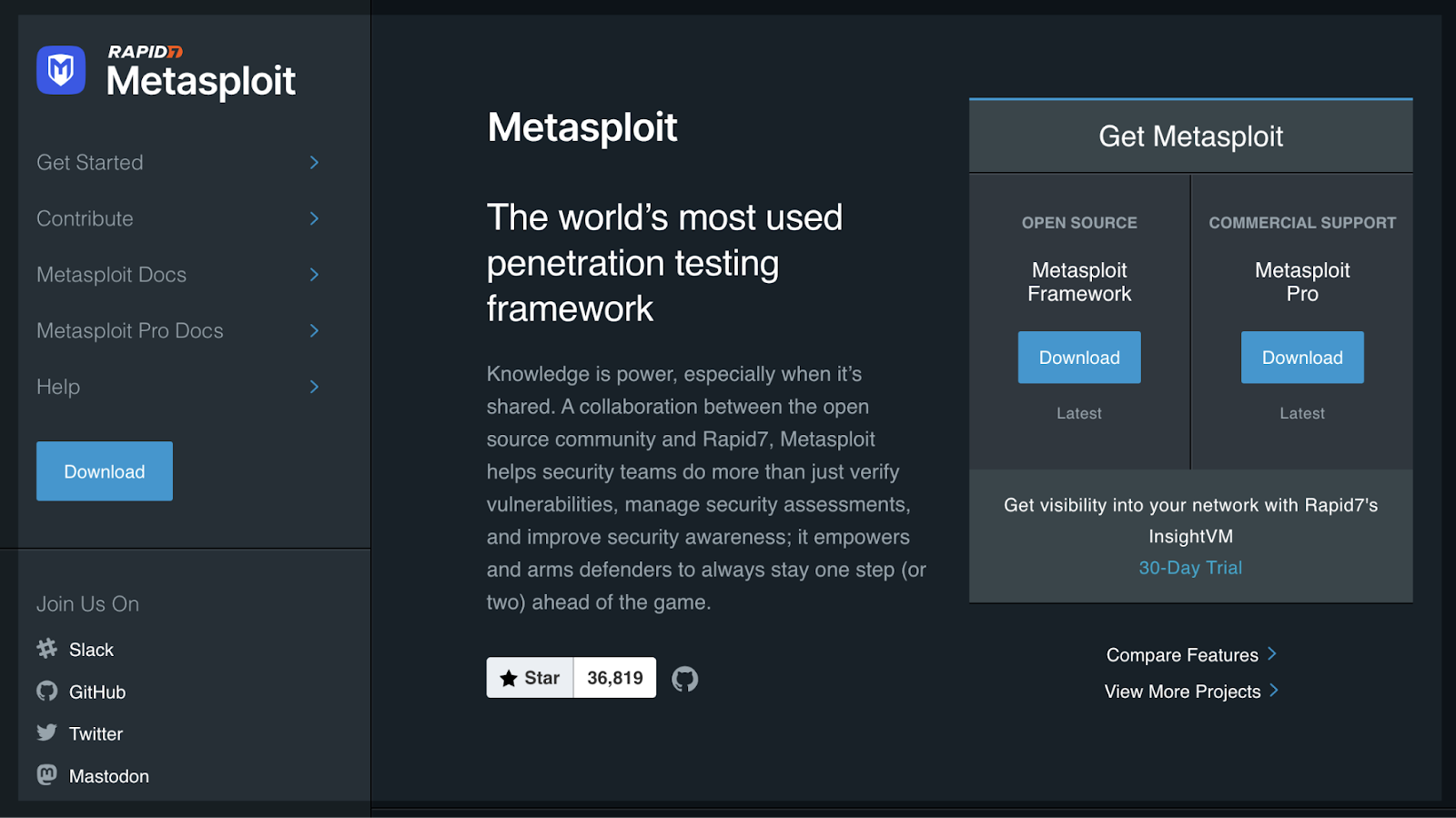Open the Help menu item

(58, 387)
